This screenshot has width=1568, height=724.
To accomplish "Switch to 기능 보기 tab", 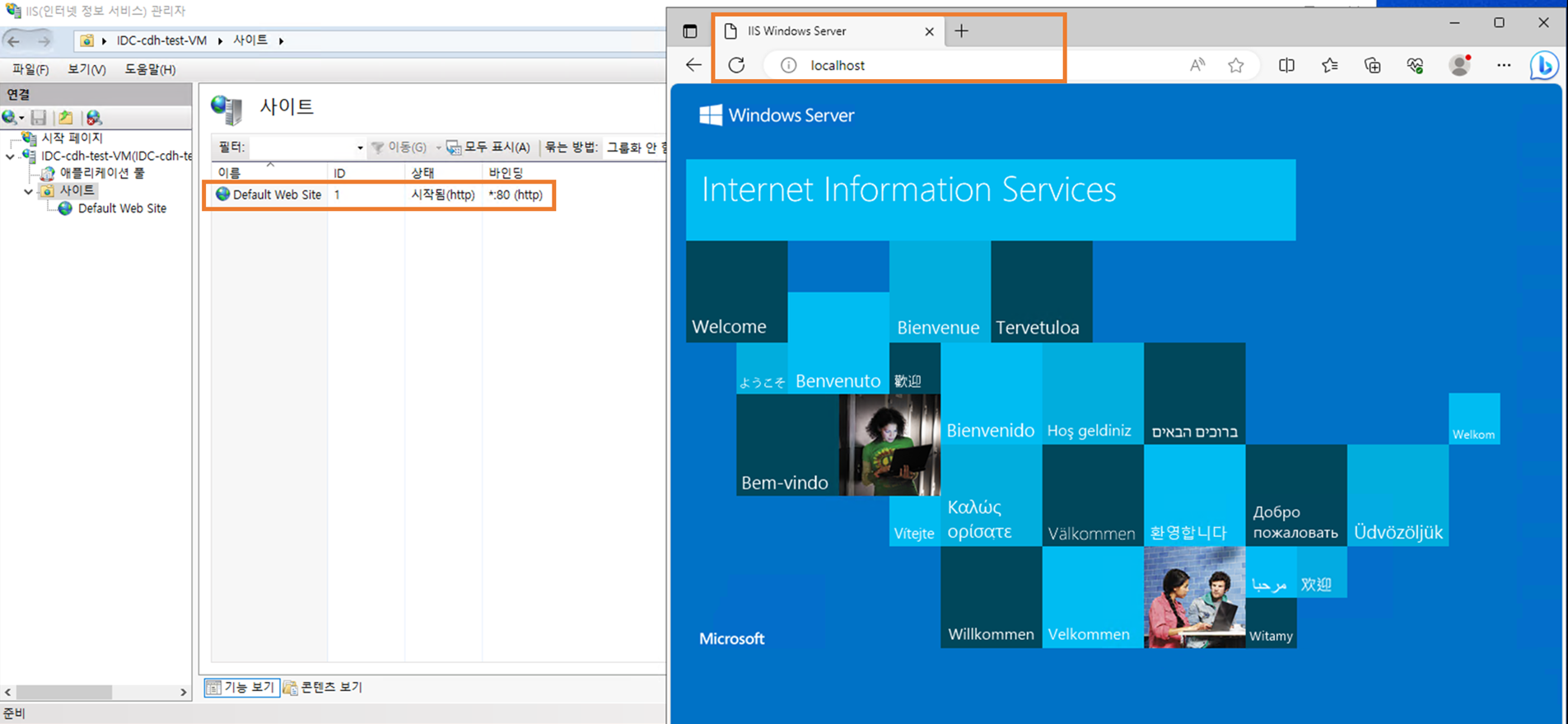I will tap(242, 687).
